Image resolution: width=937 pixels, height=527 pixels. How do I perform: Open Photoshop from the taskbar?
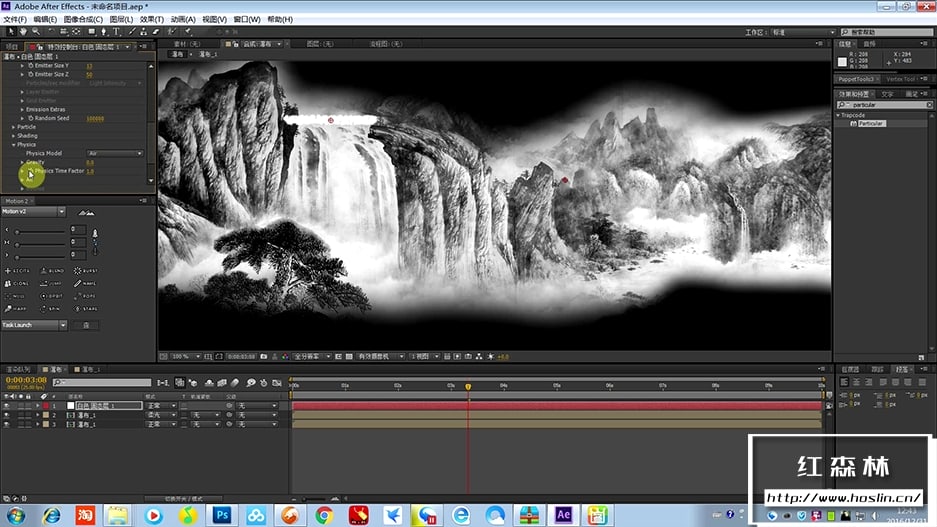pos(222,514)
